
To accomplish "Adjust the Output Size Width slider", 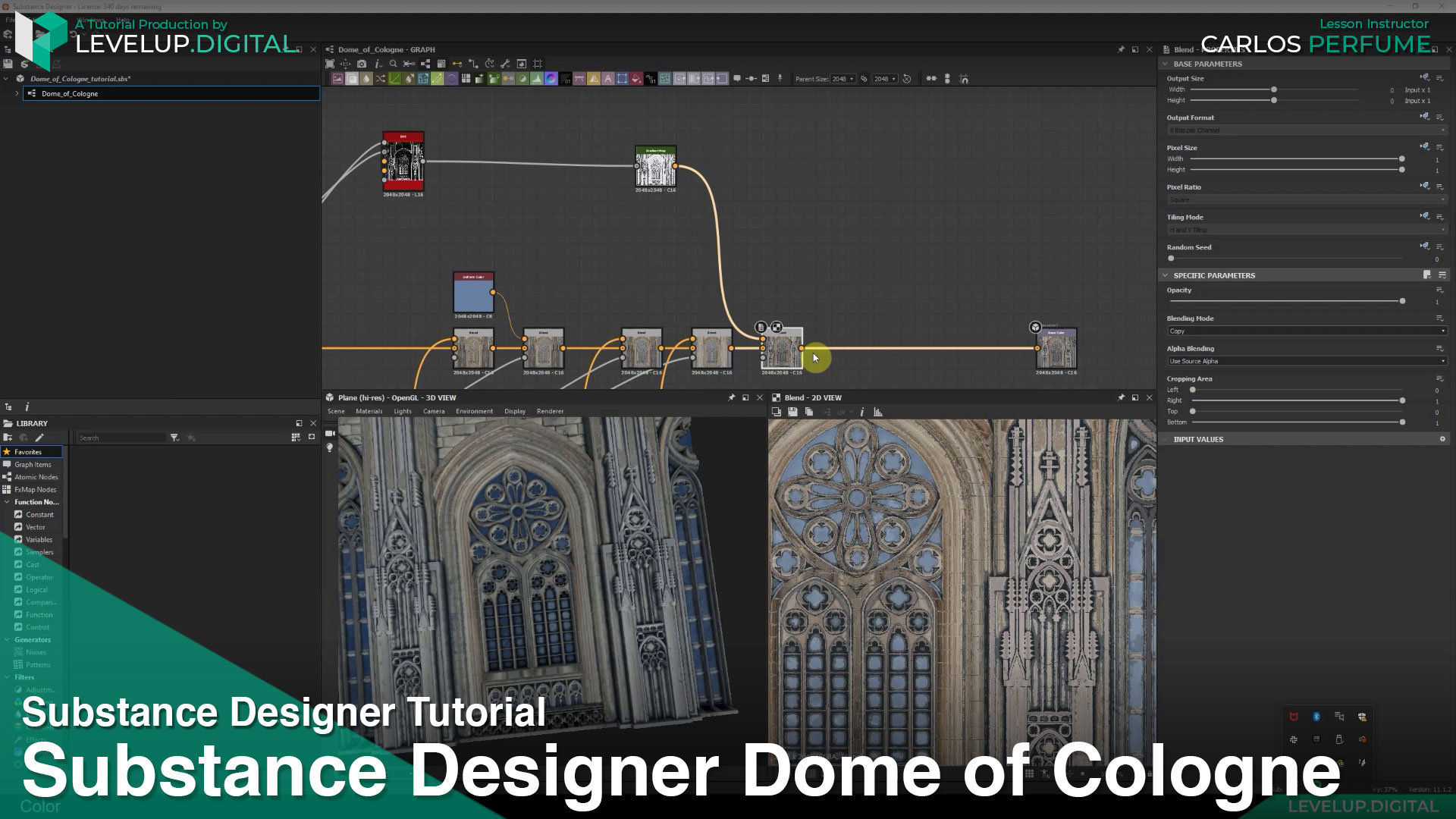I will click(1274, 89).
